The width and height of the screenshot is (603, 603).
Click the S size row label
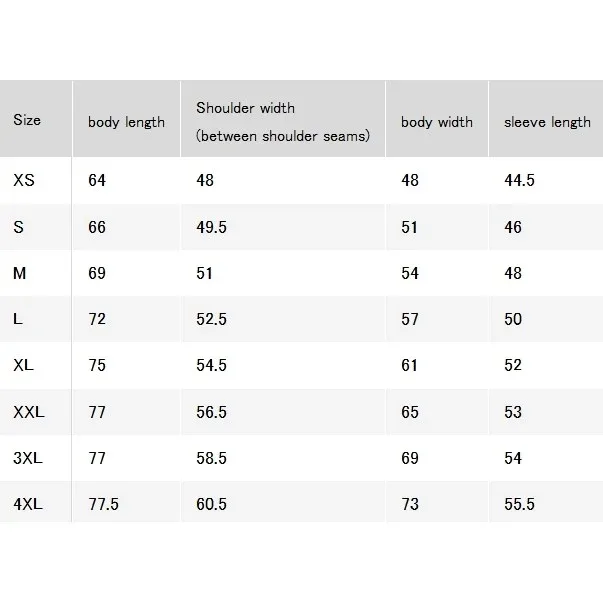coord(18,227)
